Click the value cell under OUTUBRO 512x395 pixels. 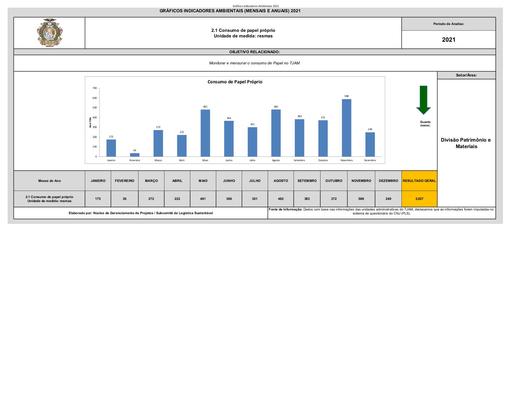click(334, 199)
